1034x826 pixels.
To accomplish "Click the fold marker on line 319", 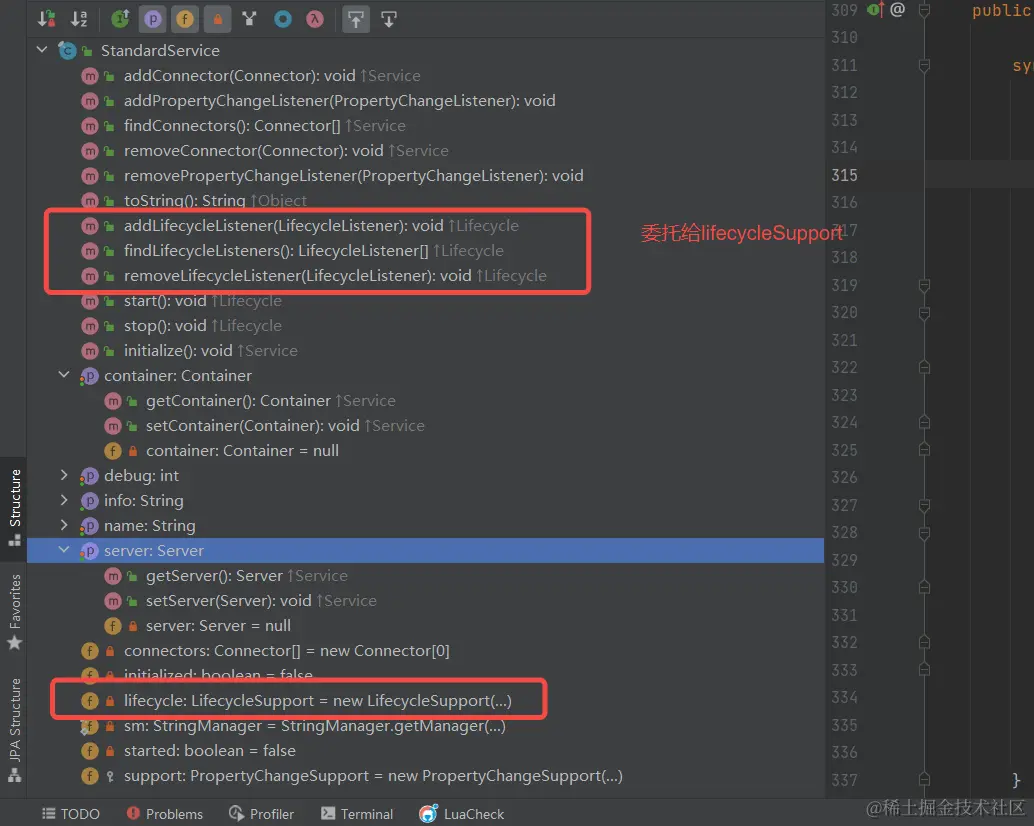I will click(x=925, y=285).
